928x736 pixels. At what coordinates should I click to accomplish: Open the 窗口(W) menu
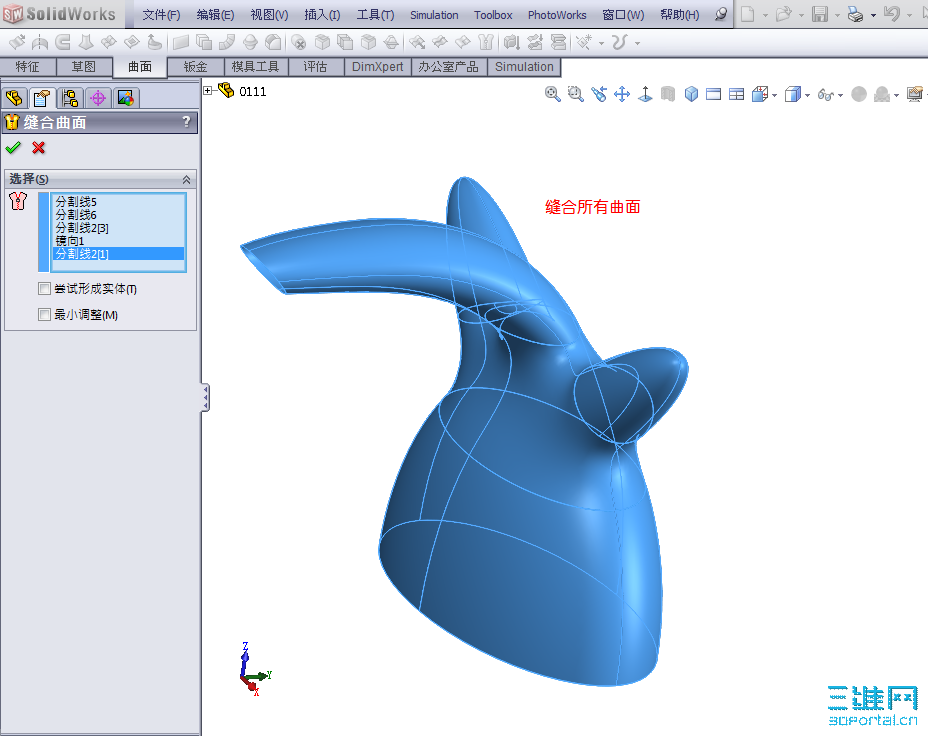(x=623, y=15)
